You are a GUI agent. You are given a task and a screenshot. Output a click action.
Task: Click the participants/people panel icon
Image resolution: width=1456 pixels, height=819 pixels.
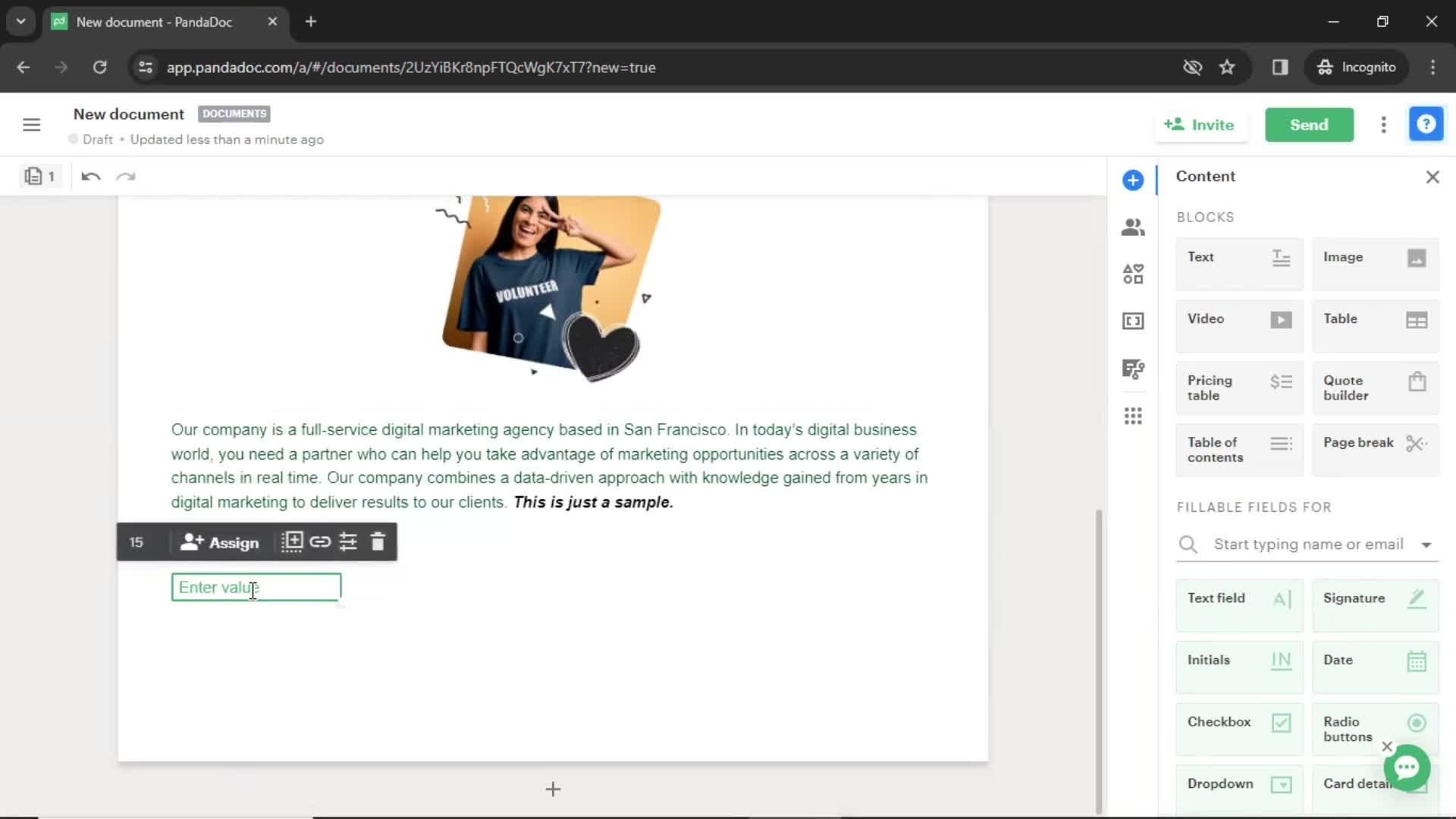pyautogui.click(x=1132, y=227)
